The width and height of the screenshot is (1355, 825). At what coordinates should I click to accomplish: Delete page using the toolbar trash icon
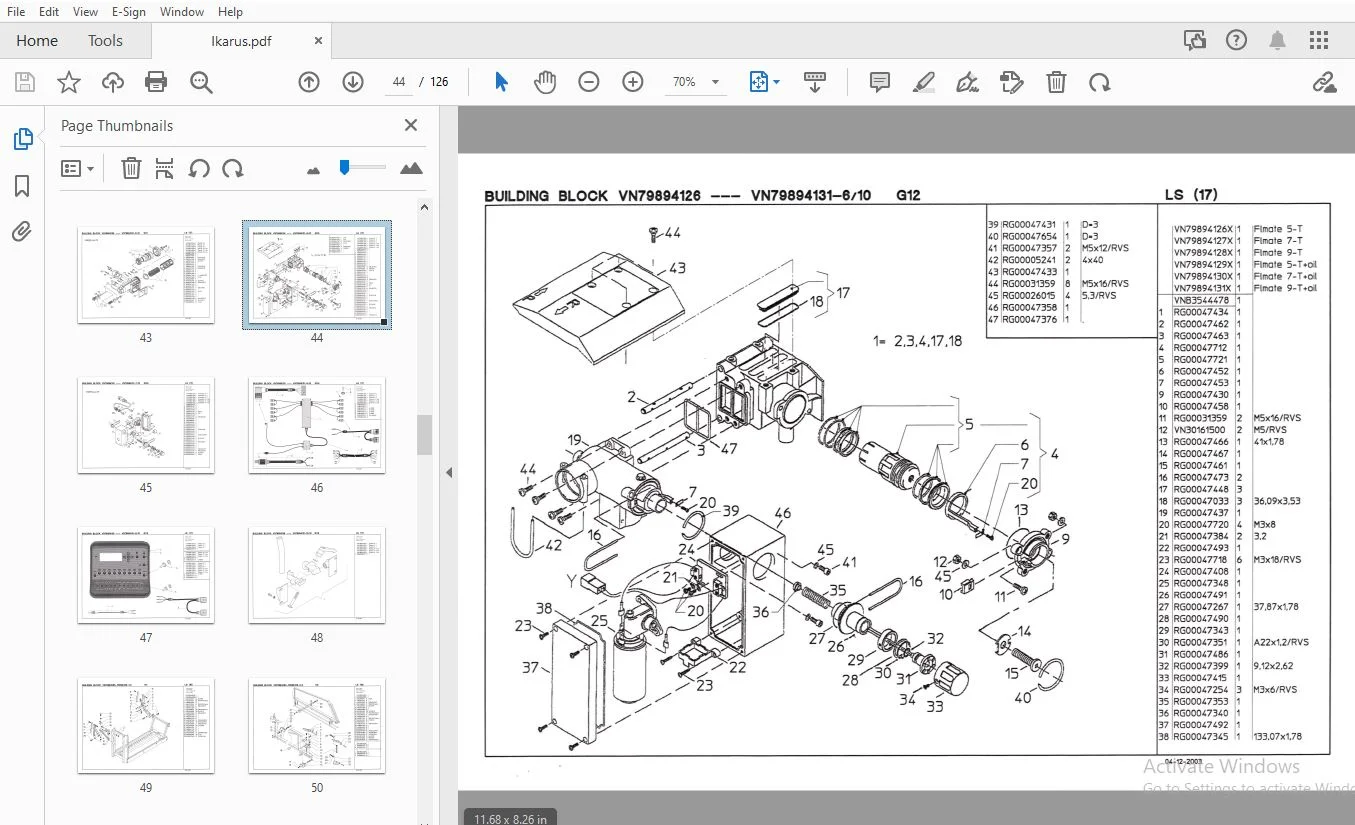click(x=1056, y=82)
